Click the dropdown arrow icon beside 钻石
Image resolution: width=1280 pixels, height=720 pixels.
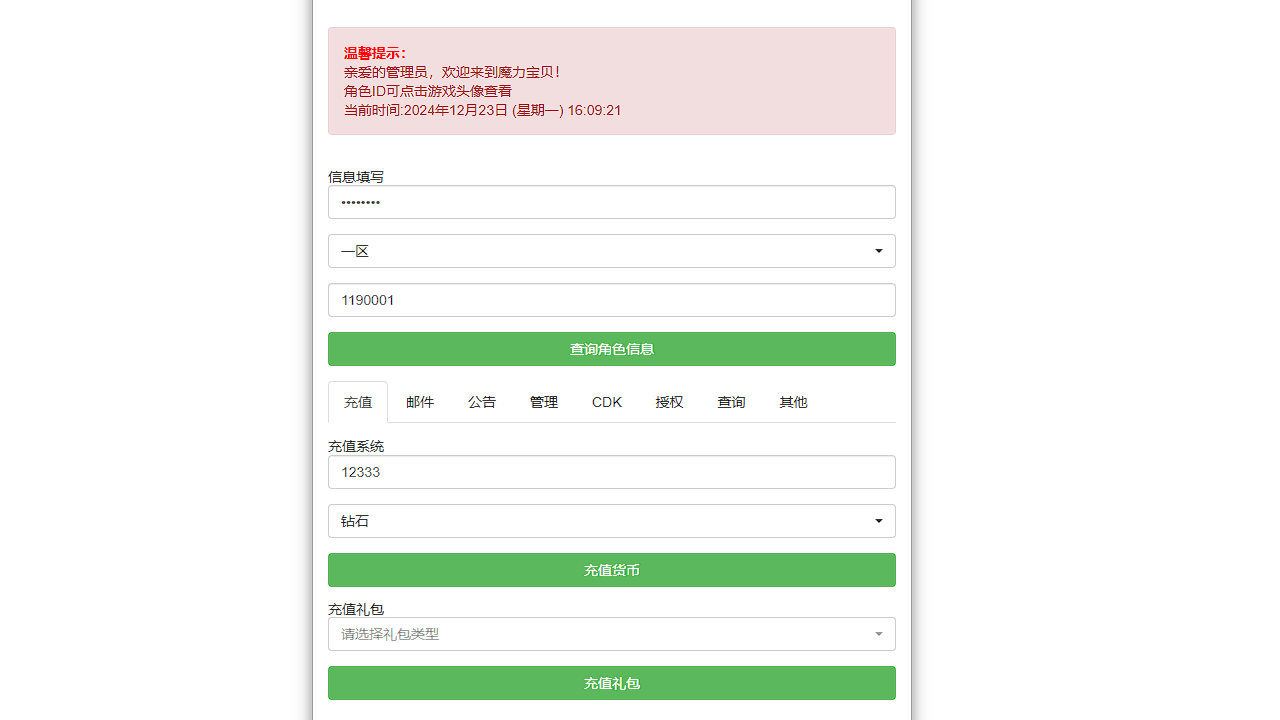click(x=878, y=521)
